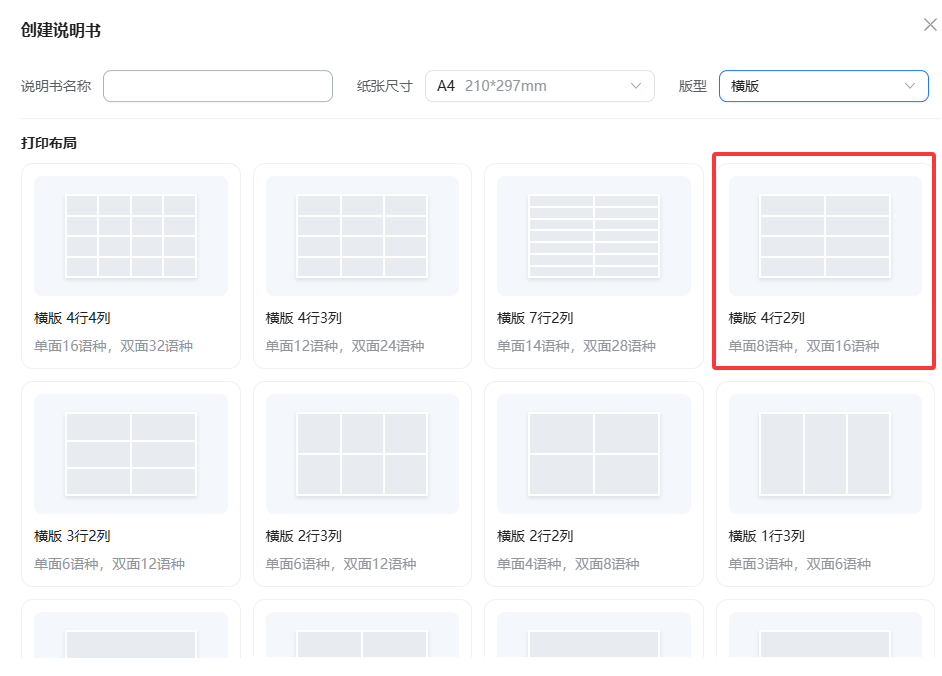Image resolution: width=942 pixels, height=676 pixels.
Task: Pick the 2行3列 grid preview icon
Action: (362, 453)
